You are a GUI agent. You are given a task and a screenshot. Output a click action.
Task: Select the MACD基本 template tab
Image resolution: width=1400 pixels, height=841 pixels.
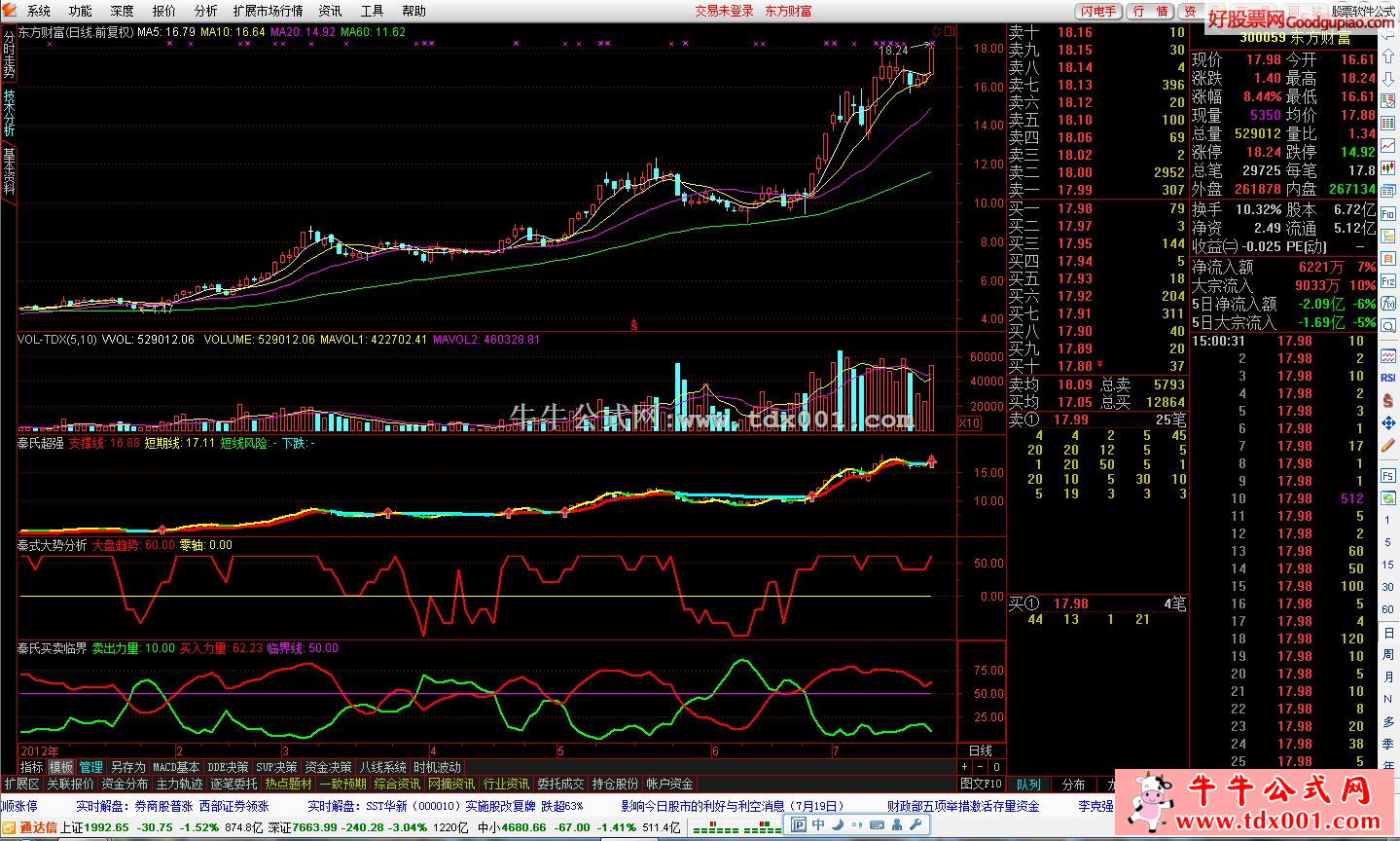pos(176,767)
